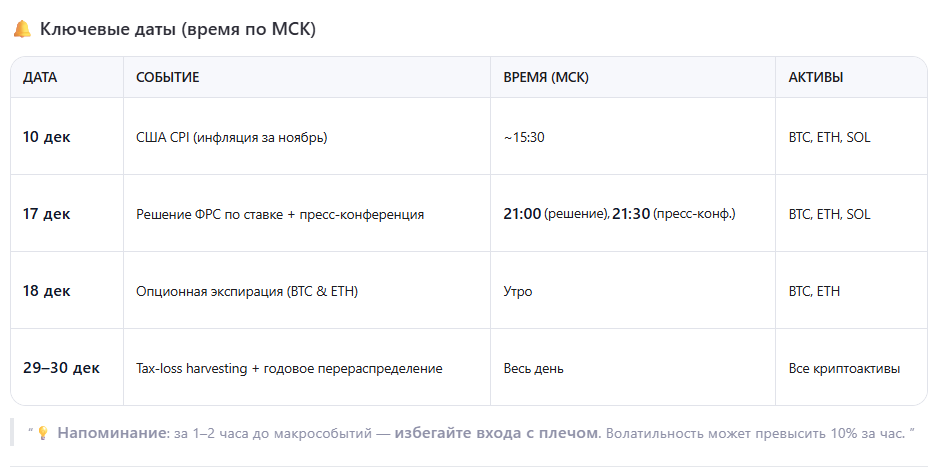
Task: Click the США CPI event text
Action: coord(231,137)
